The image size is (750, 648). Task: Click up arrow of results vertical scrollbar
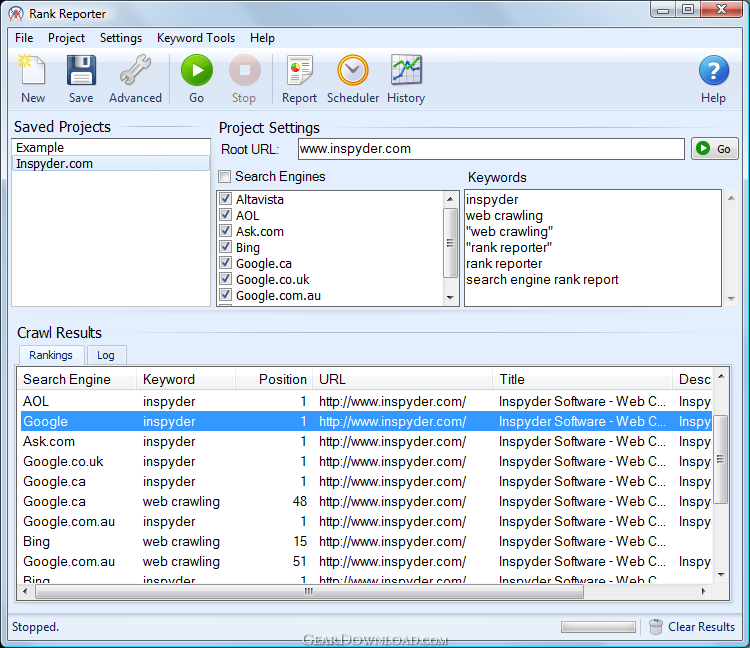coord(721,376)
